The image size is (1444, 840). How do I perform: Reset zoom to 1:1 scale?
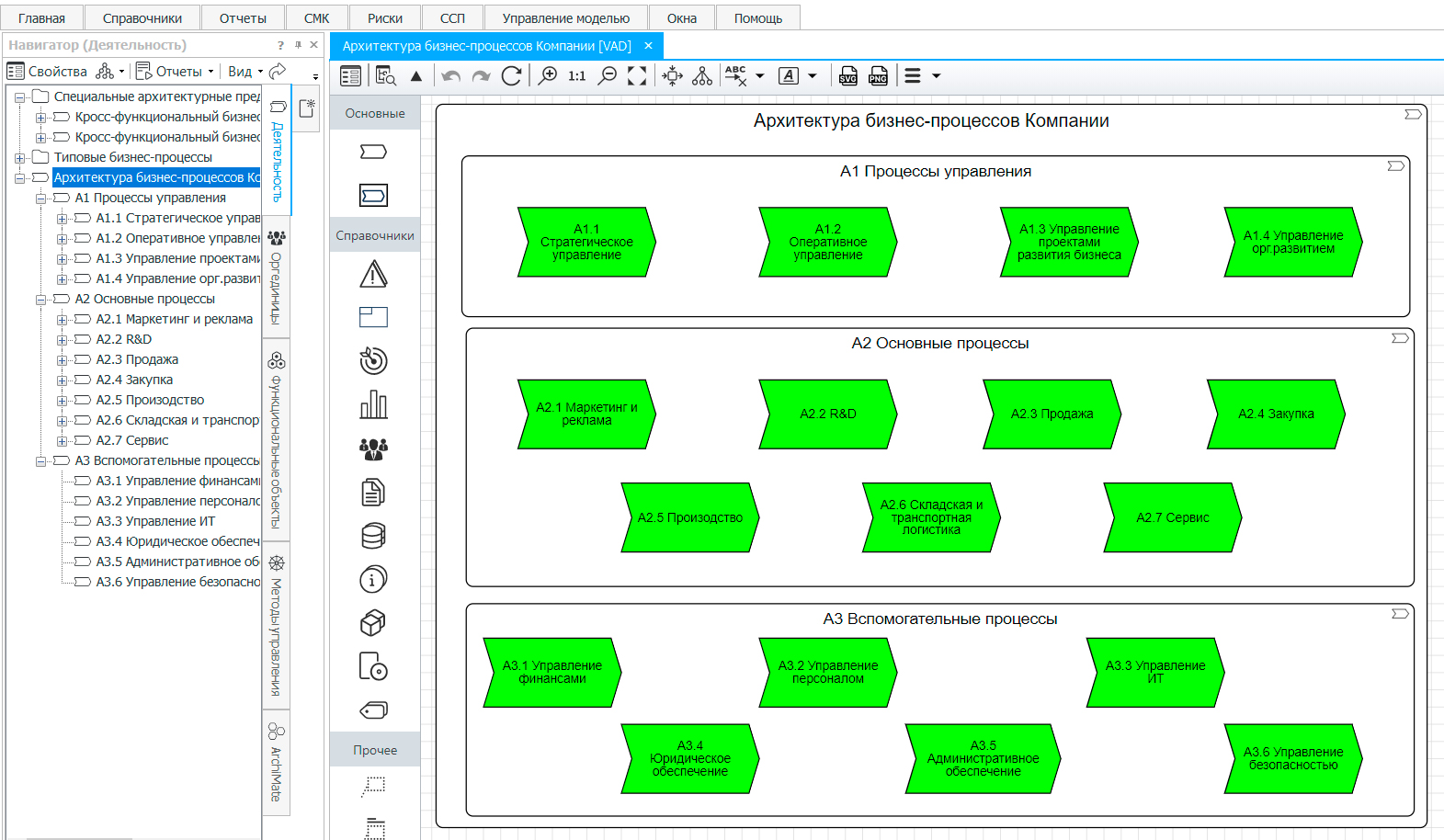576,76
